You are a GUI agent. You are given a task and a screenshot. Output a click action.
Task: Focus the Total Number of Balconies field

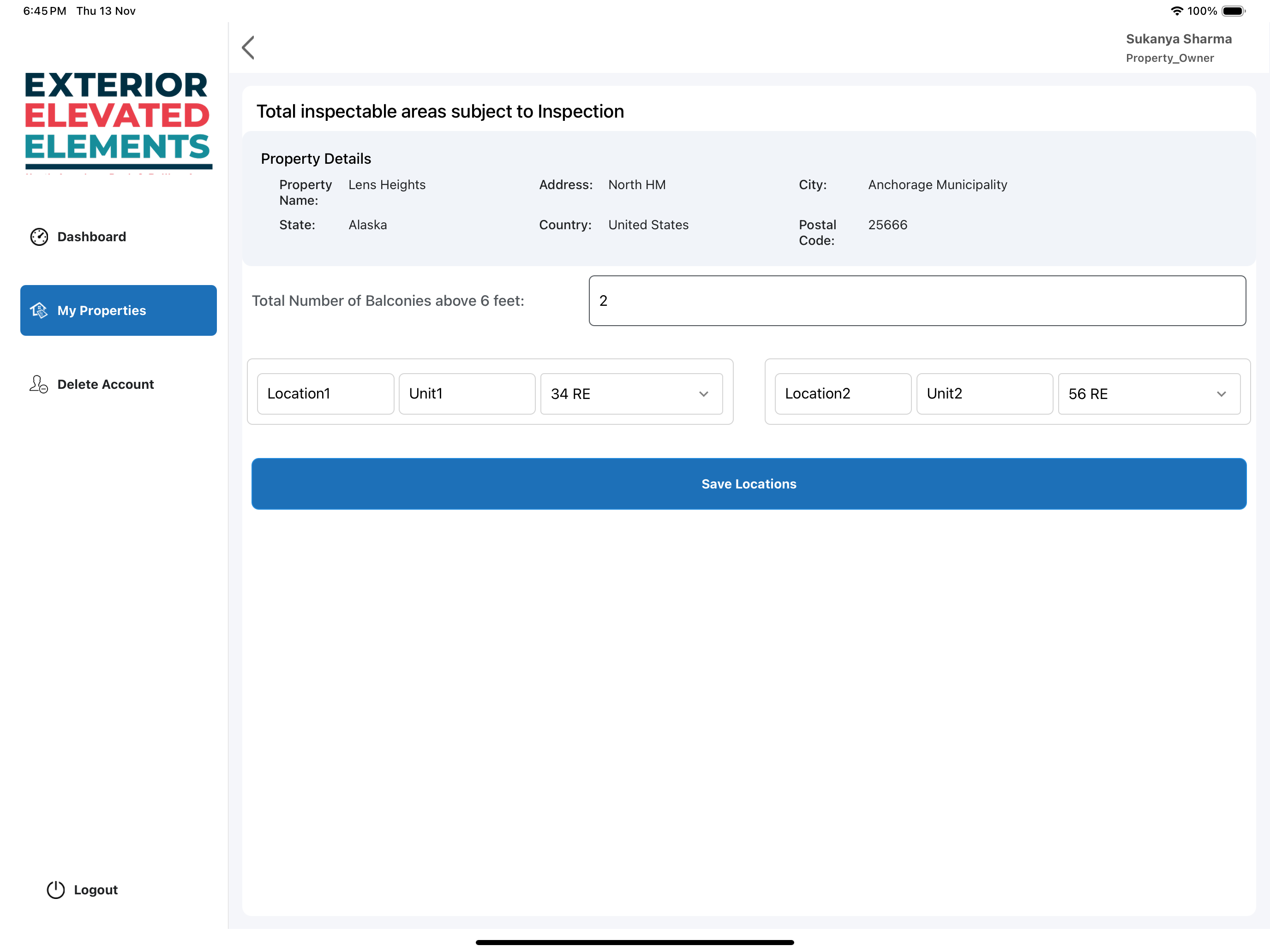(x=917, y=301)
